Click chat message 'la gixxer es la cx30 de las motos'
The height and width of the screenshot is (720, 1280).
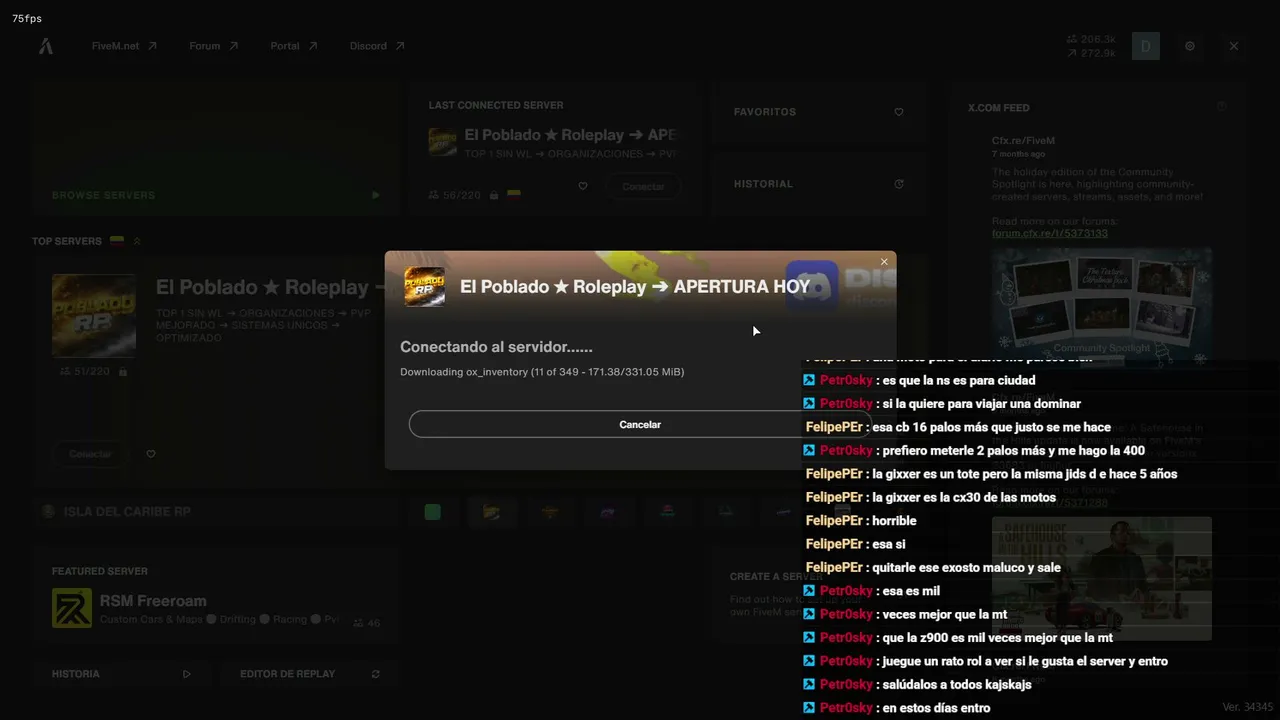pos(964,497)
